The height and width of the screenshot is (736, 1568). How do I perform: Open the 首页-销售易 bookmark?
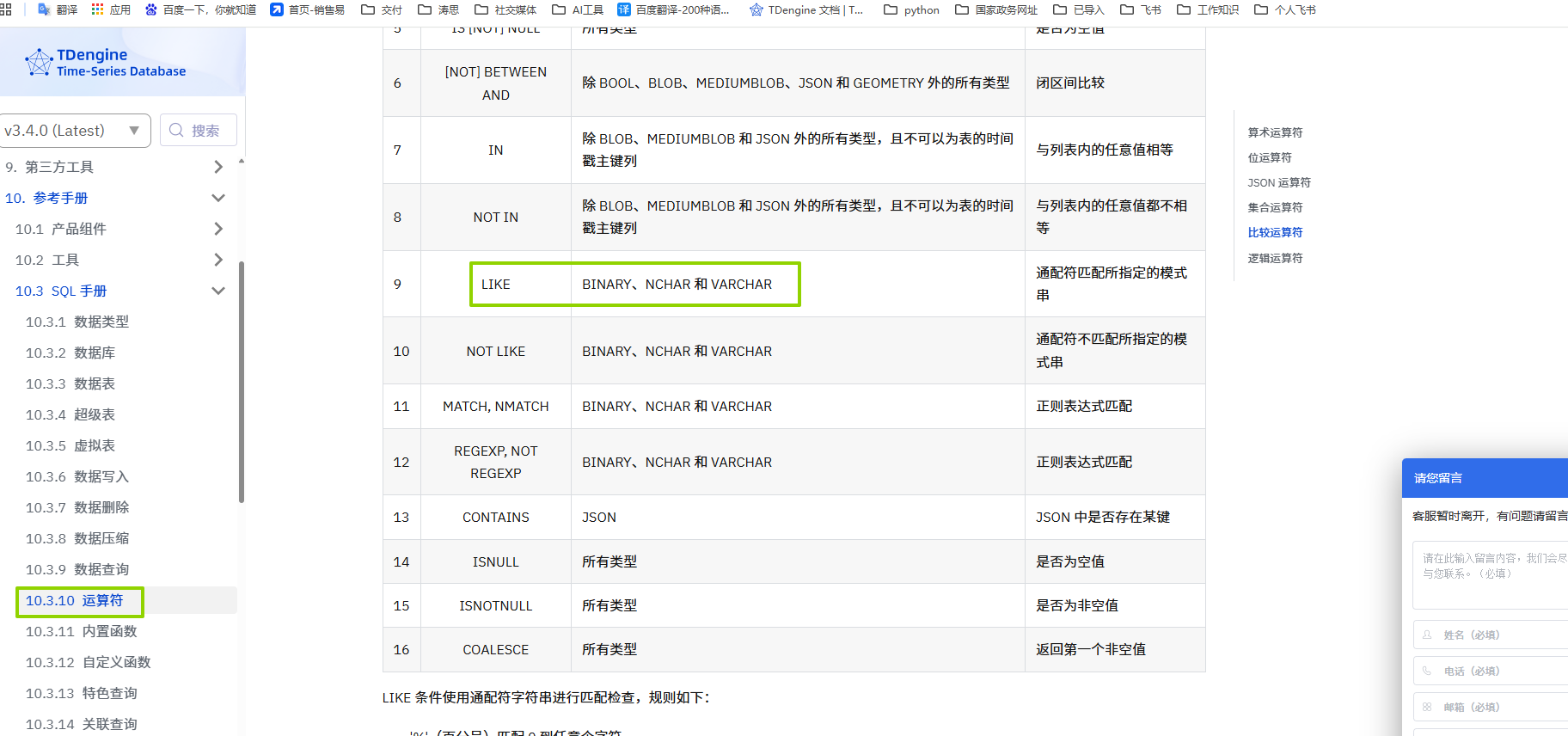point(308,9)
